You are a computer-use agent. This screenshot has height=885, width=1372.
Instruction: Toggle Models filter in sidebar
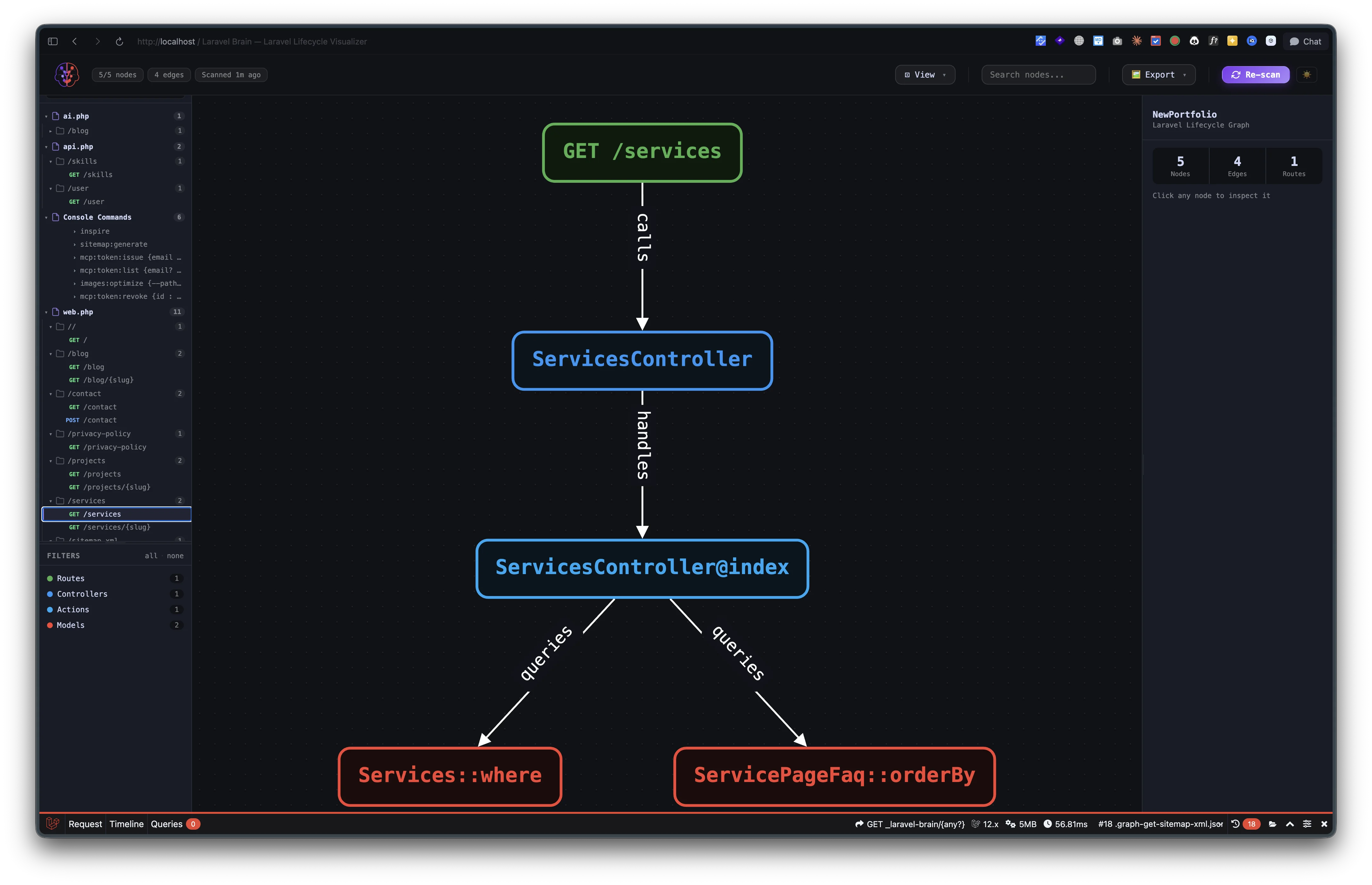click(x=115, y=625)
